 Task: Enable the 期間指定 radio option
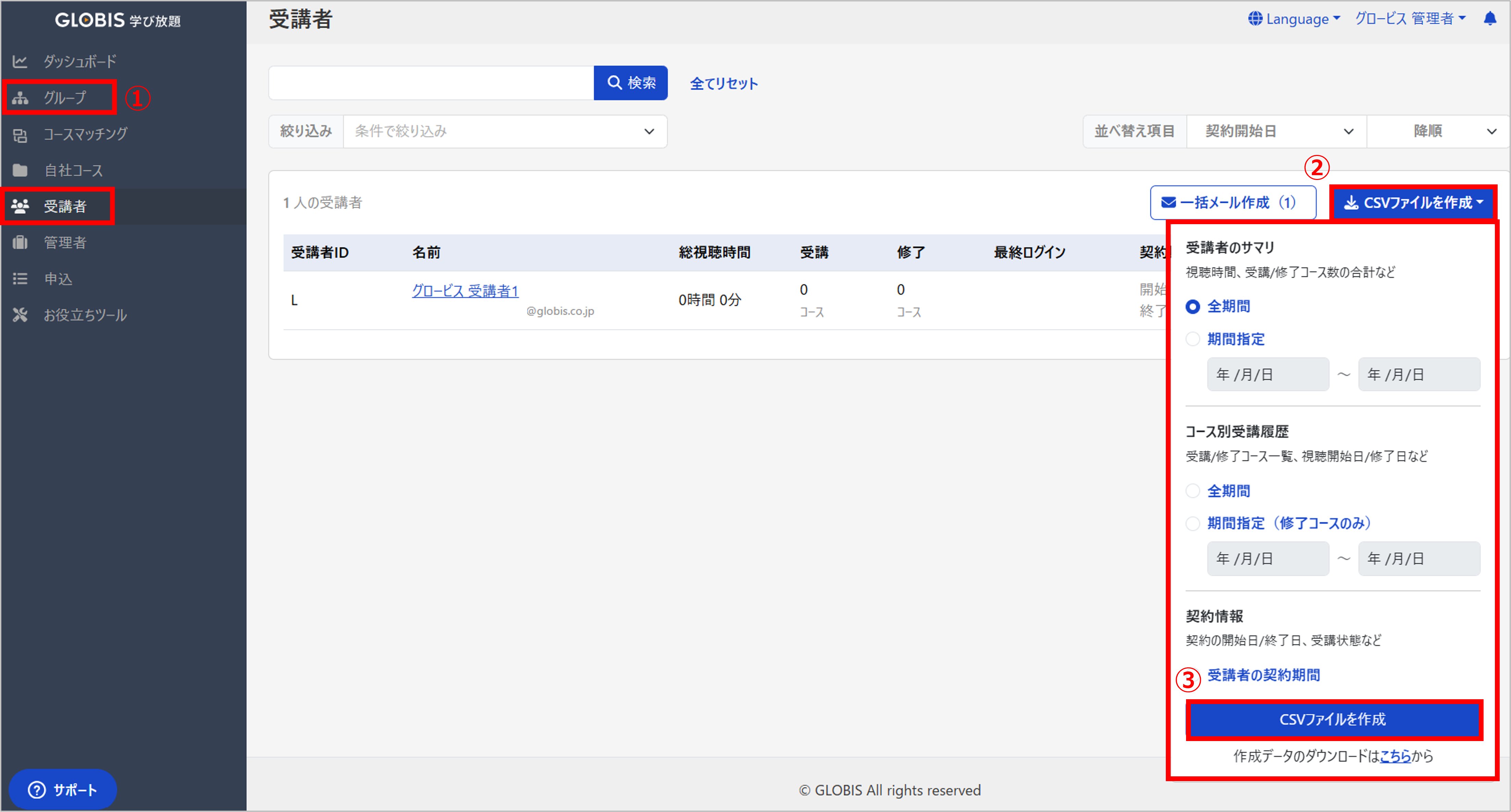pos(1193,339)
